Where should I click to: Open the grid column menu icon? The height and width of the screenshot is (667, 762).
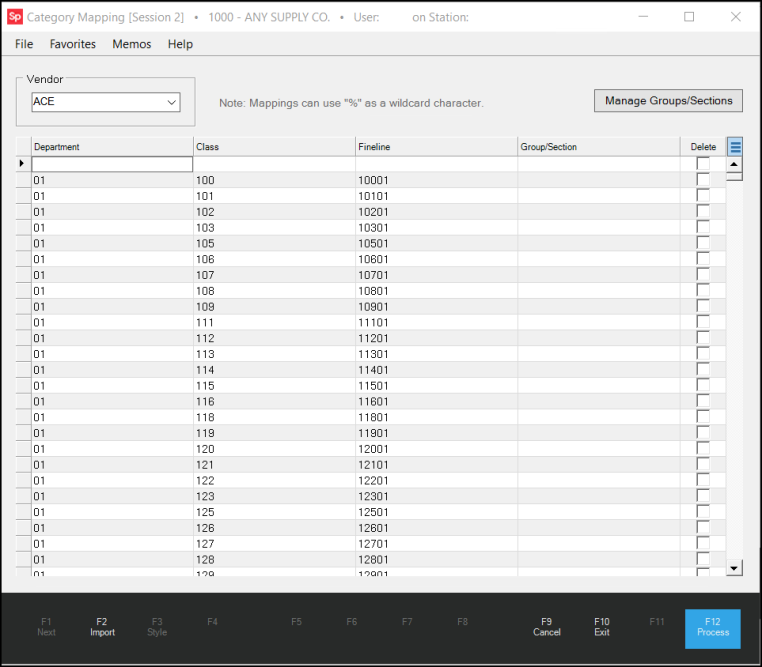click(735, 147)
